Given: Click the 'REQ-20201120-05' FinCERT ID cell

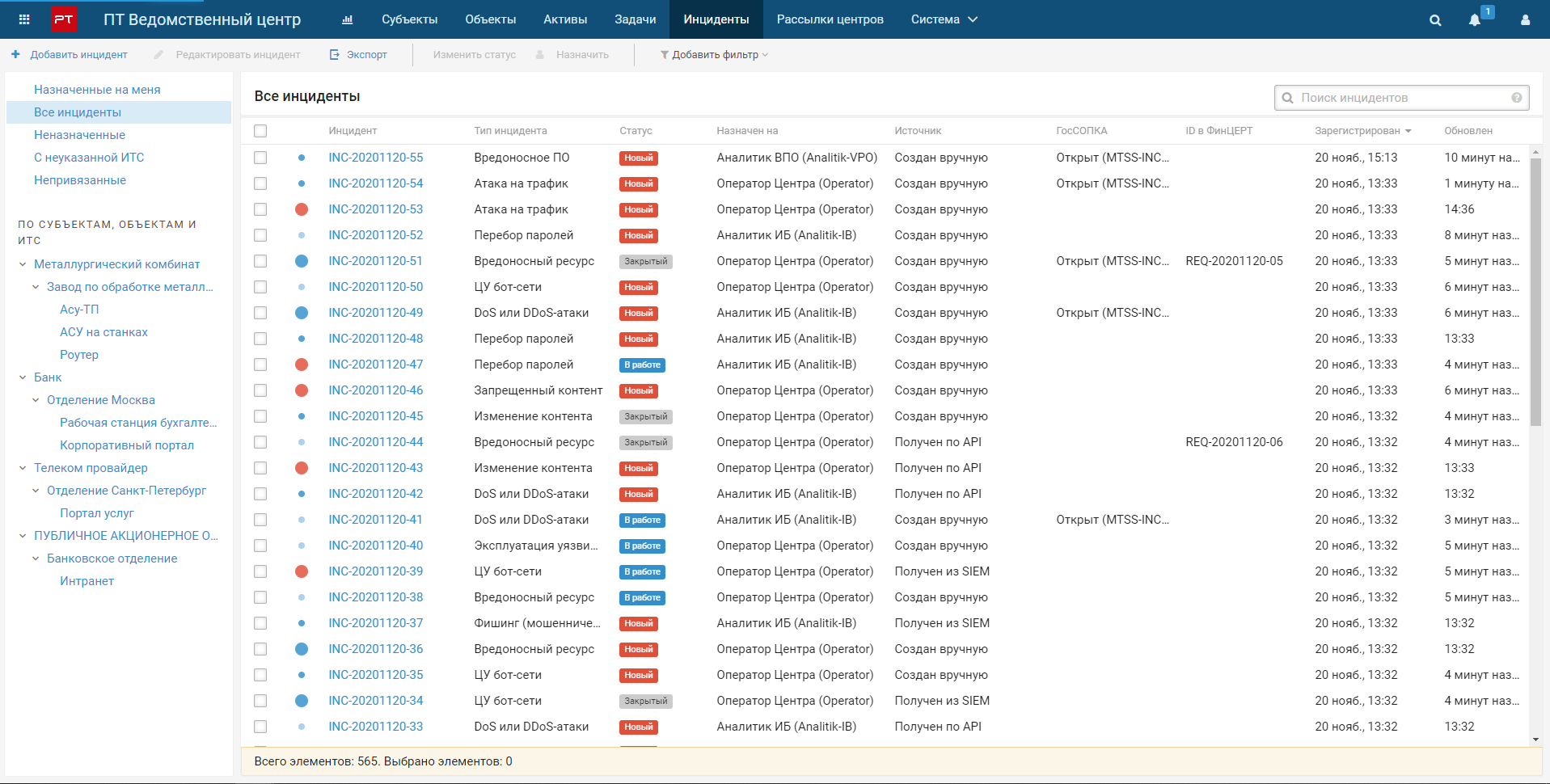Looking at the screenshot, I should pyautogui.click(x=1235, y=261).
